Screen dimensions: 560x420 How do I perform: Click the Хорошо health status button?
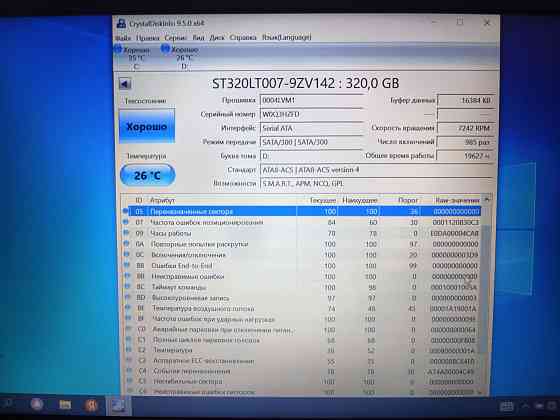point(147,126)
